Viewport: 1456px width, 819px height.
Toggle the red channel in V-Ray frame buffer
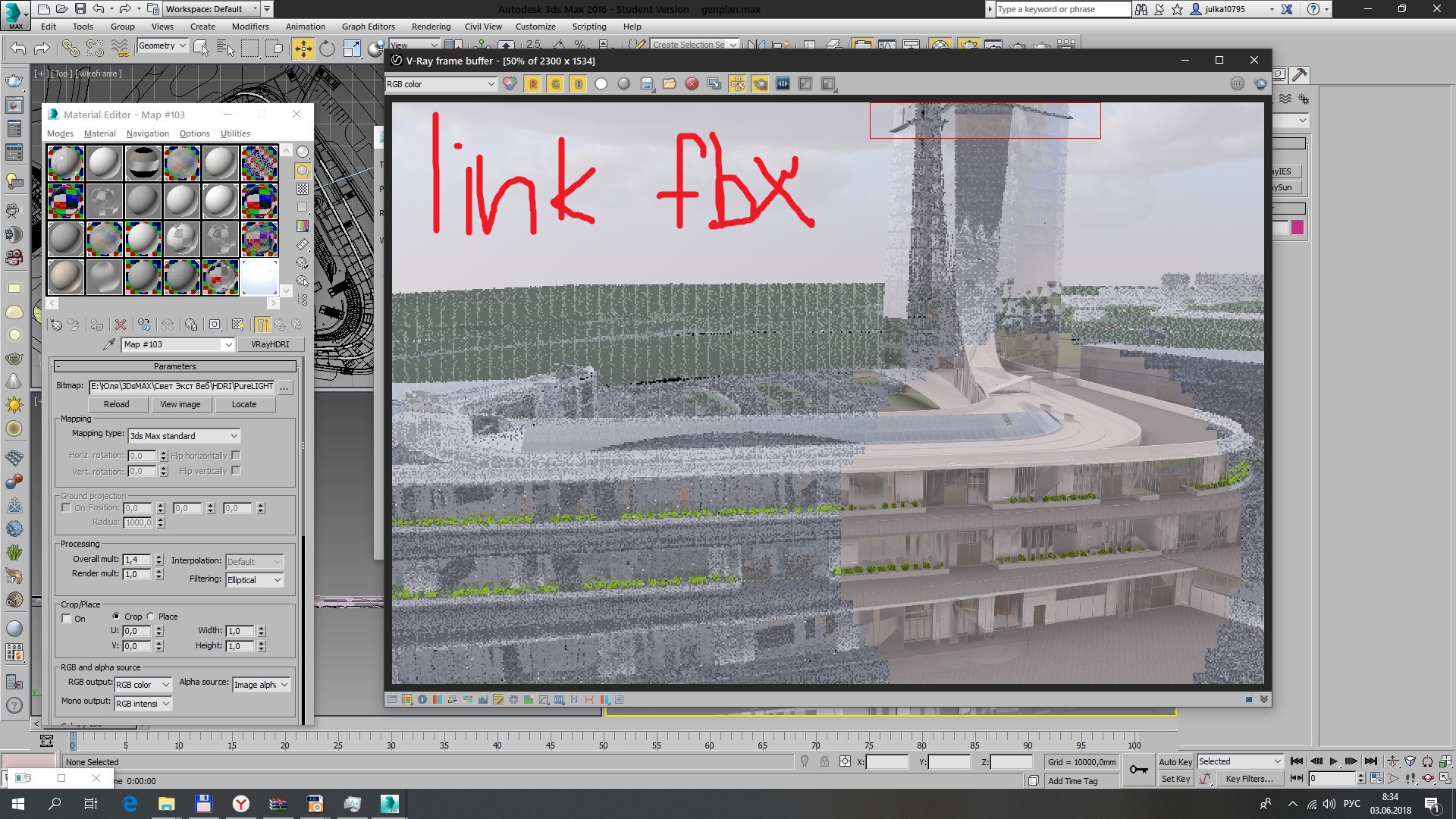point(533,84)
